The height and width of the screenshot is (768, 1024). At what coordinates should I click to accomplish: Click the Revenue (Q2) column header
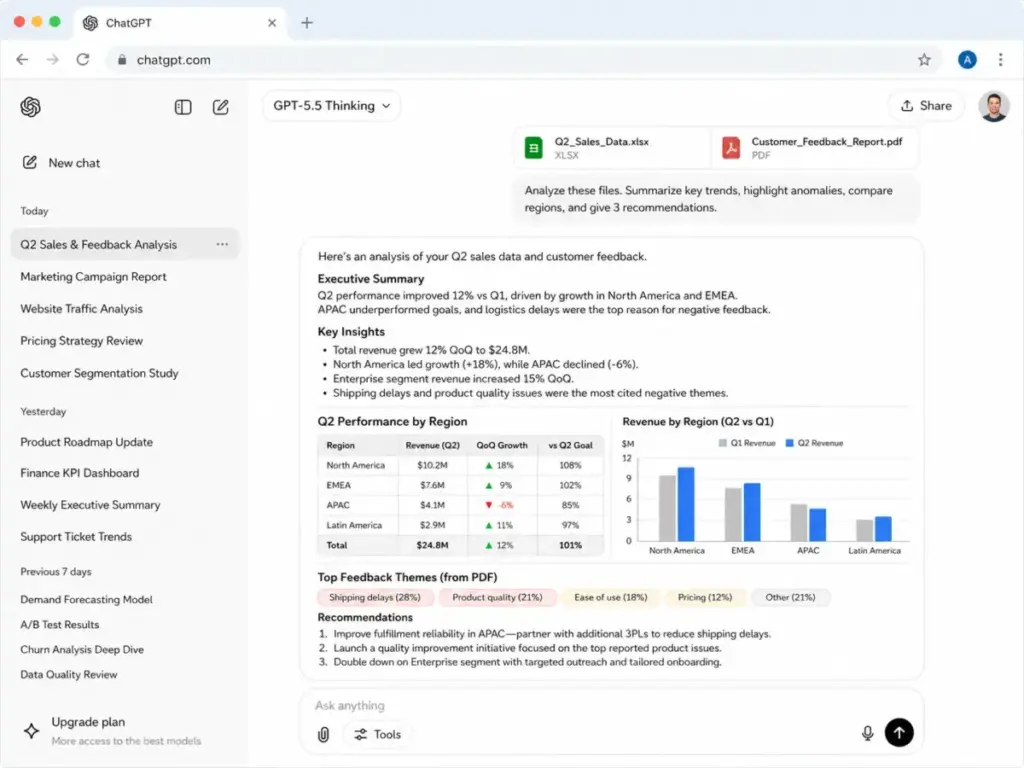coord(432,445)
